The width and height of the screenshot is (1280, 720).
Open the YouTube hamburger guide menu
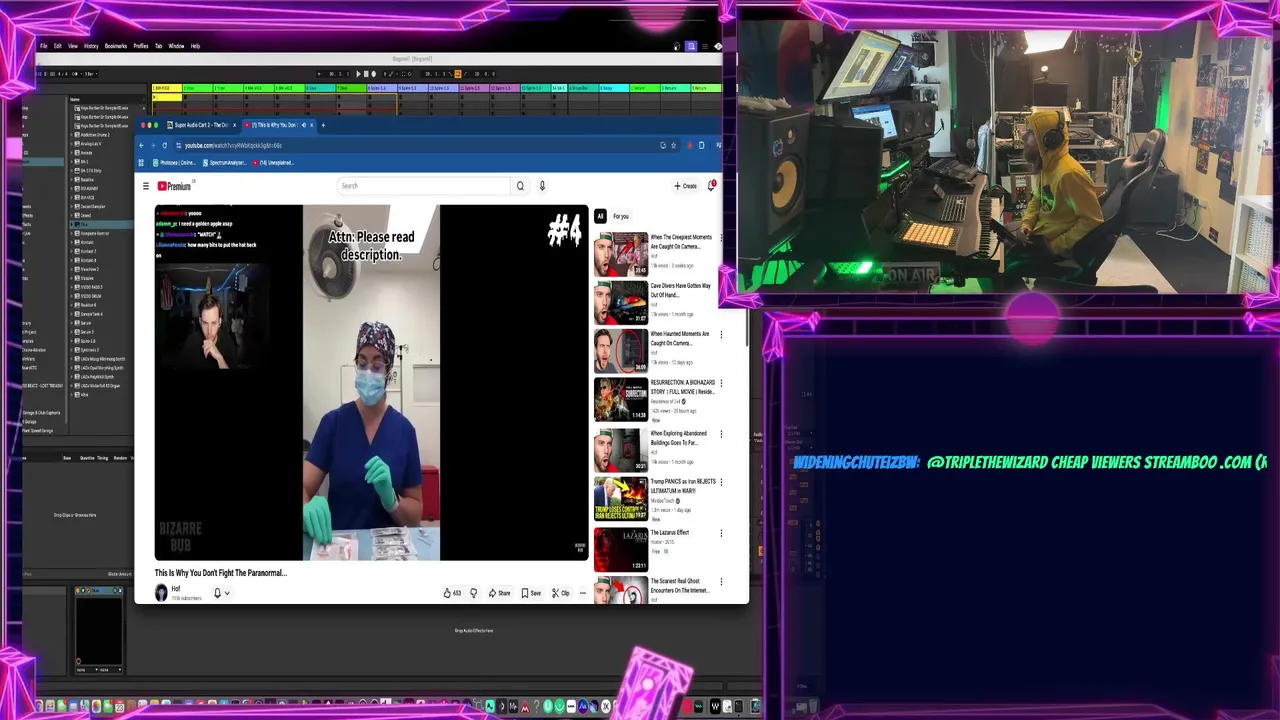pyautogui.click(x=146, y=186)
